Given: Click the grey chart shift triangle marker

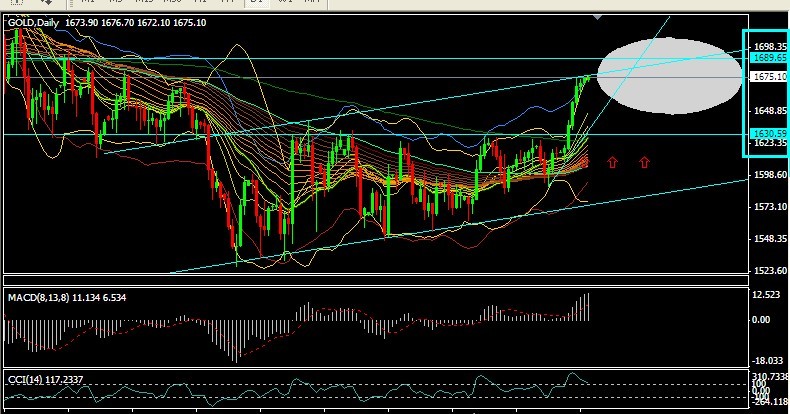Looking at the screenshot, I should (597, 18).
